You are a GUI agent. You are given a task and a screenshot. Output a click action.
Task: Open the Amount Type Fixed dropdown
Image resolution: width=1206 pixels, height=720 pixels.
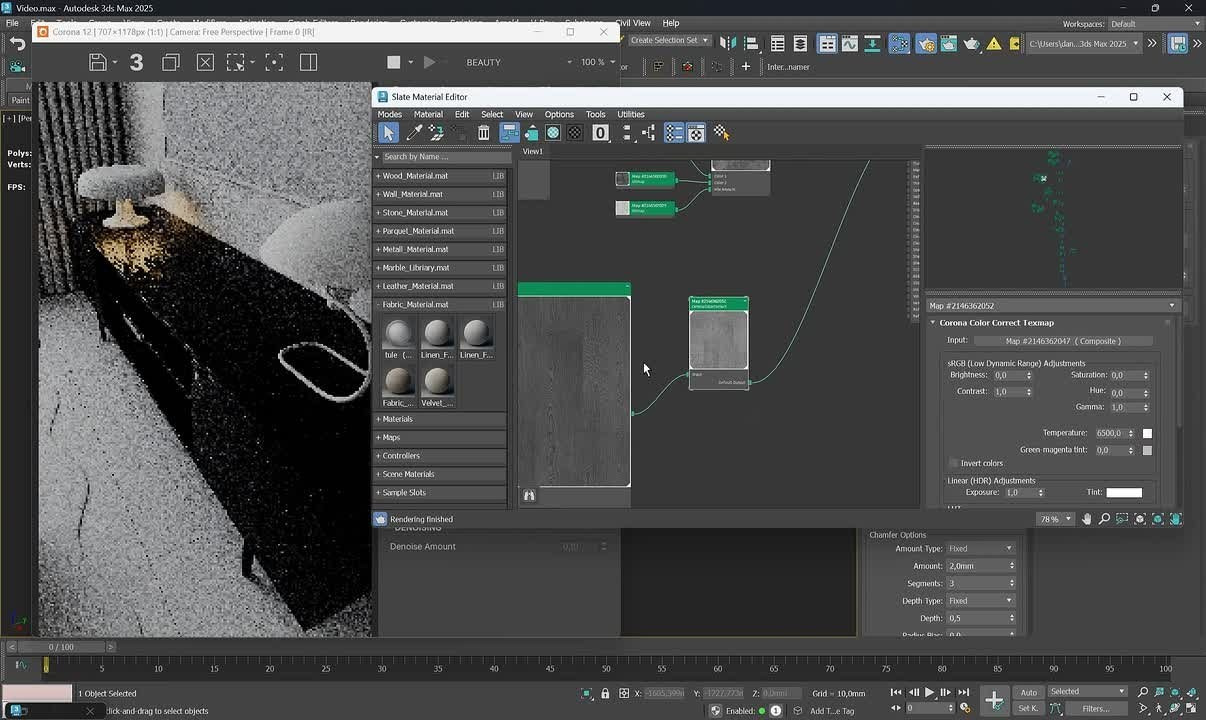pos(980,548)
